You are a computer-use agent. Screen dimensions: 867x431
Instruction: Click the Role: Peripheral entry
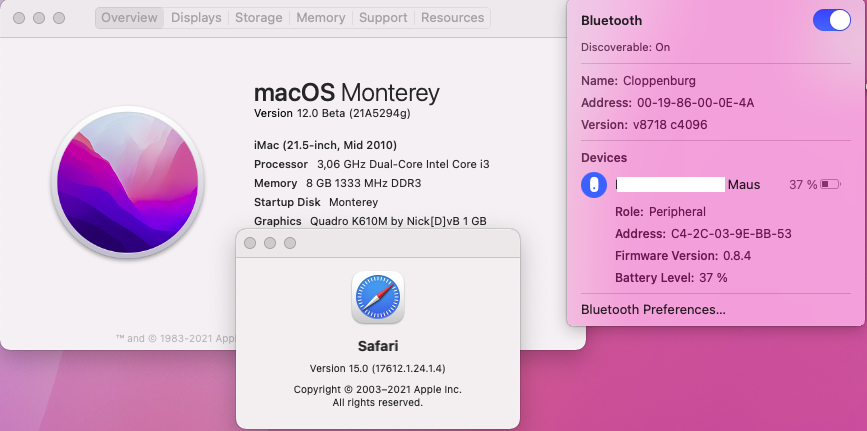click(x=660, y=212)
